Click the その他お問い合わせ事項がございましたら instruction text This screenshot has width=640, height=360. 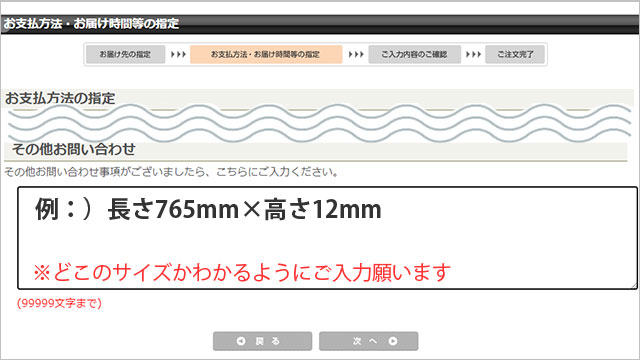click(171, 172)
